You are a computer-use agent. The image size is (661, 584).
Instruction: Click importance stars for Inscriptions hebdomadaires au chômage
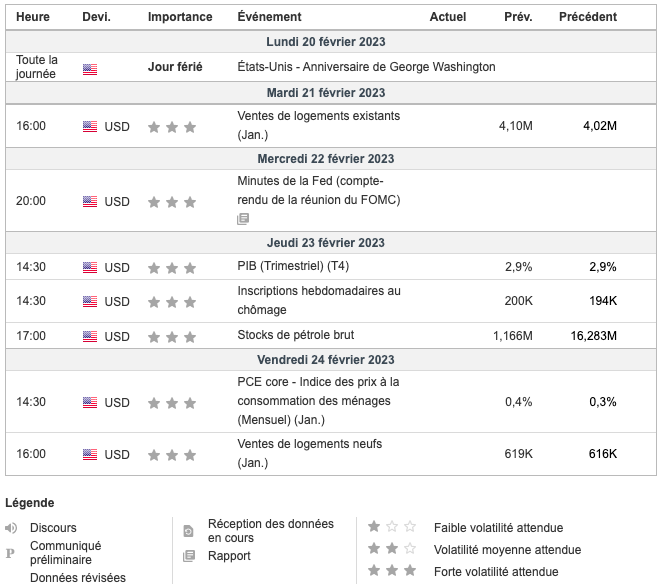(x=172, y=302)
